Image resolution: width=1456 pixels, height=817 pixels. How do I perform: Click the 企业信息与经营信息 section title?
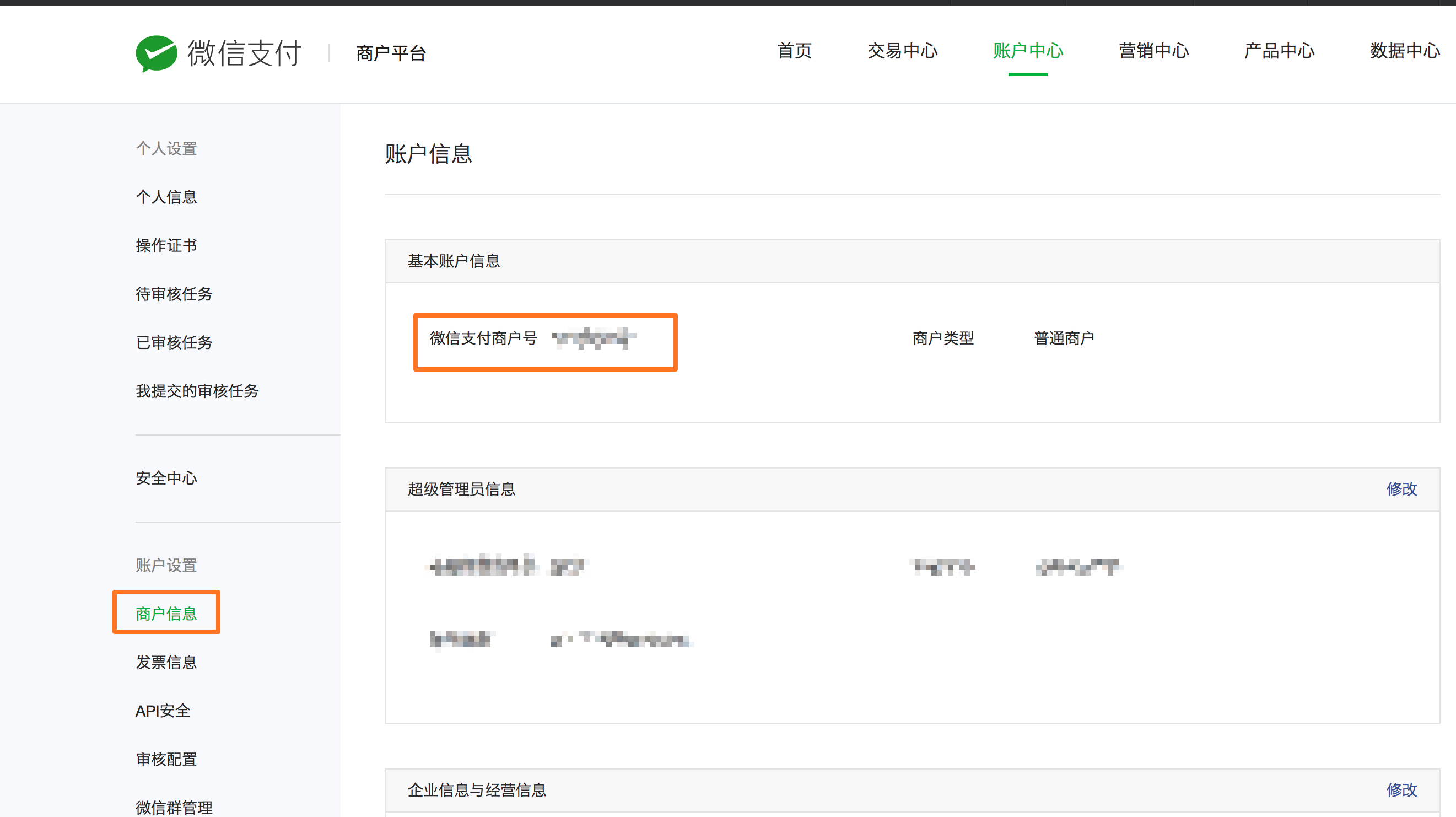pyautogui.click(x=477, y=790)
